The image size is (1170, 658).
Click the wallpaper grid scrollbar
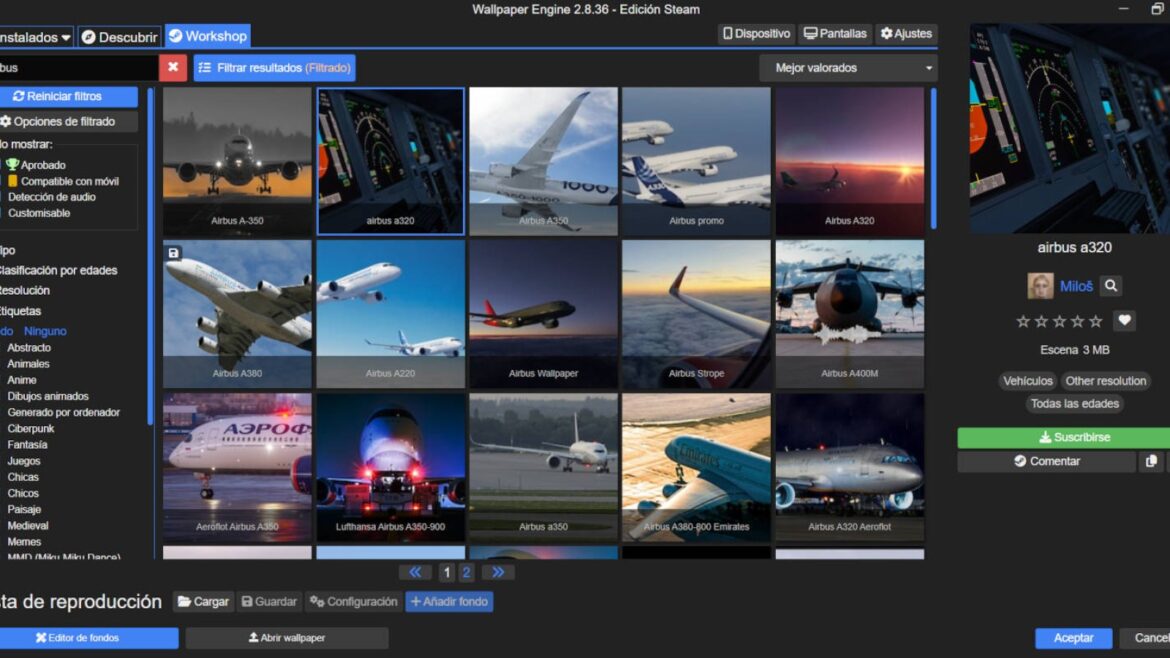[933, 159]
